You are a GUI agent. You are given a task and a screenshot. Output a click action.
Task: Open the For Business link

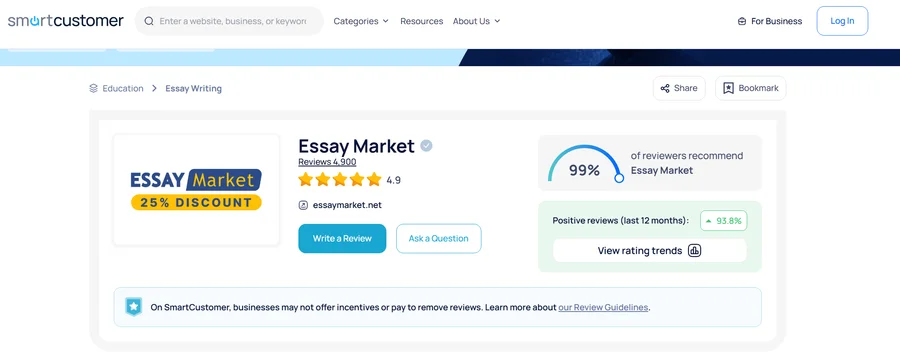click(x=770, y=21)
